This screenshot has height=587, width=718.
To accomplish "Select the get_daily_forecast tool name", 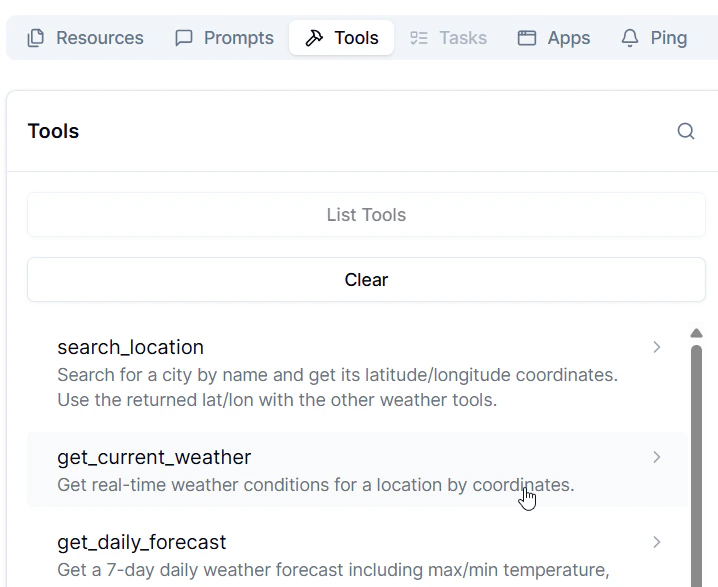I will (142, 543).
